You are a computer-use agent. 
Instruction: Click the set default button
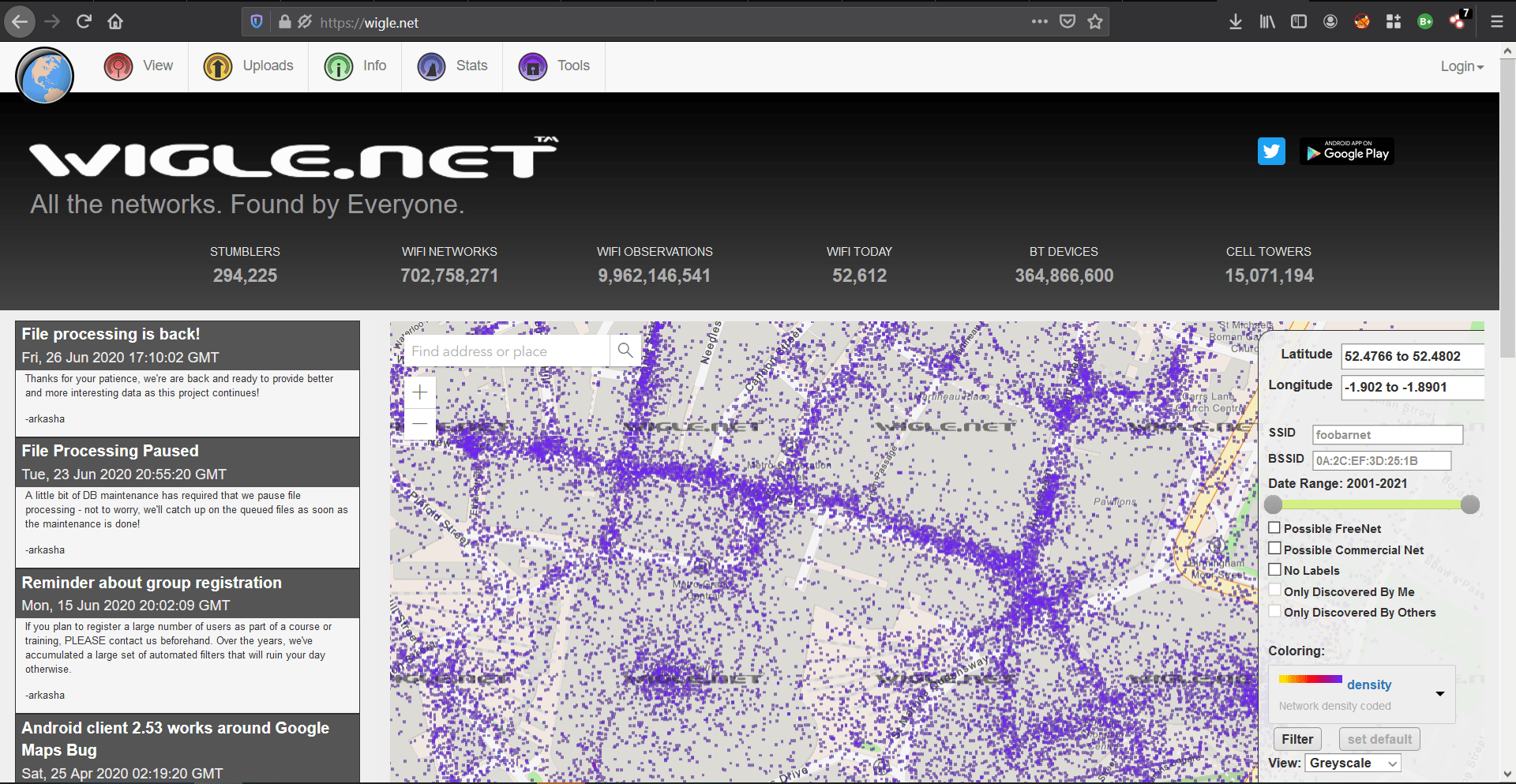click(1379, 739)
